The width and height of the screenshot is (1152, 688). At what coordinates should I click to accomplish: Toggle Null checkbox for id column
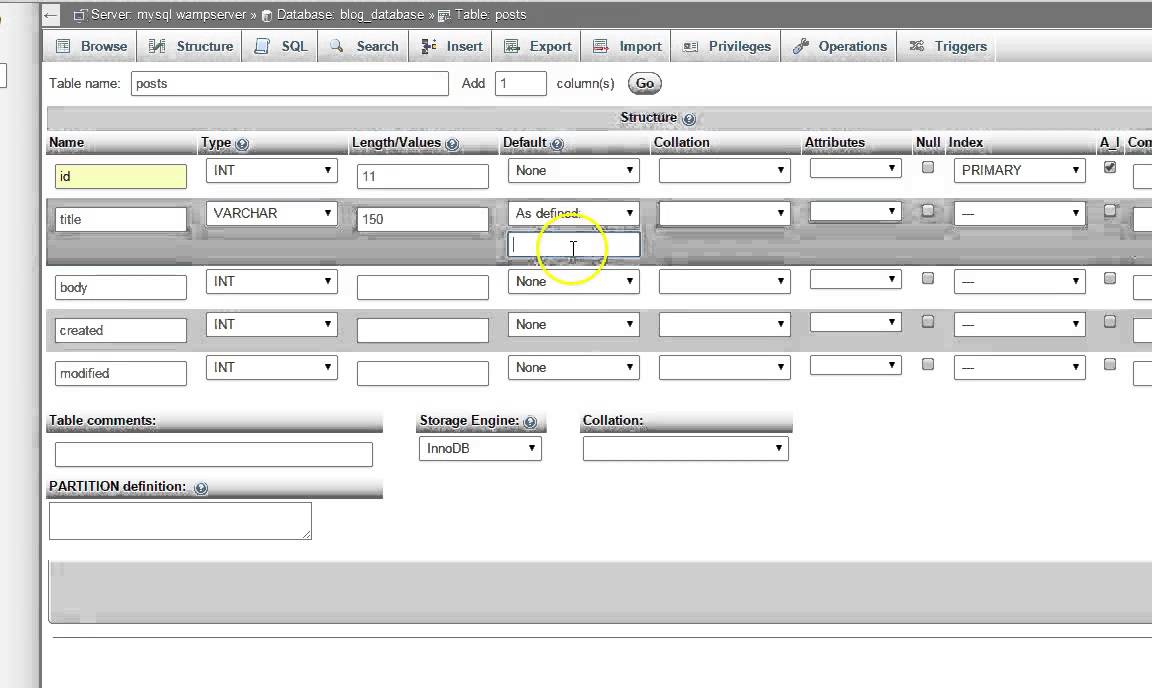pos(928,167)
